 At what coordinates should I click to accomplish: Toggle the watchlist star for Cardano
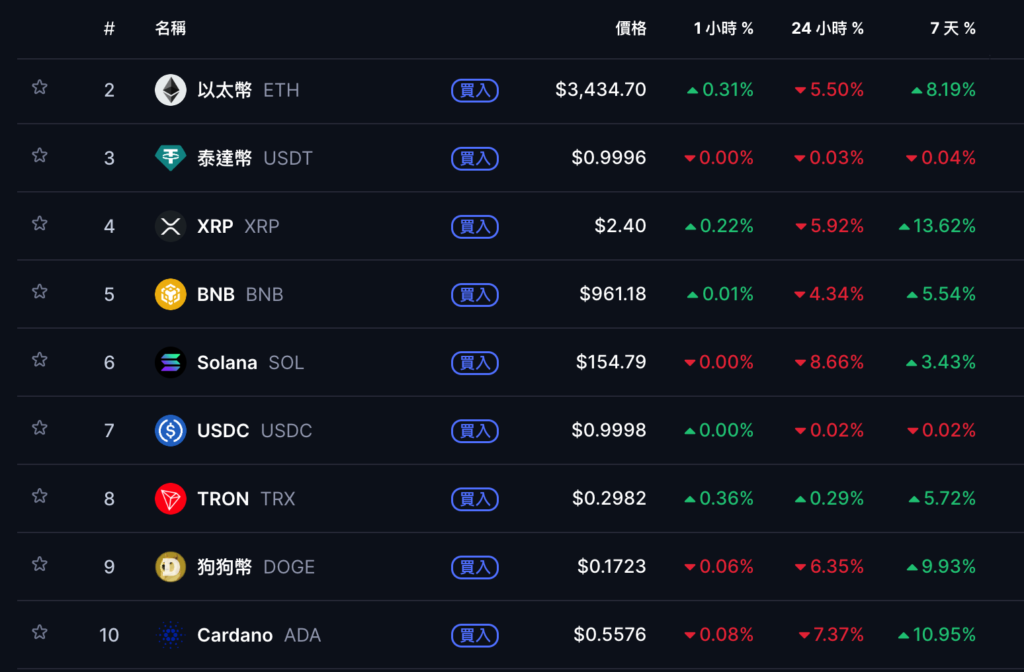[40, 631]
